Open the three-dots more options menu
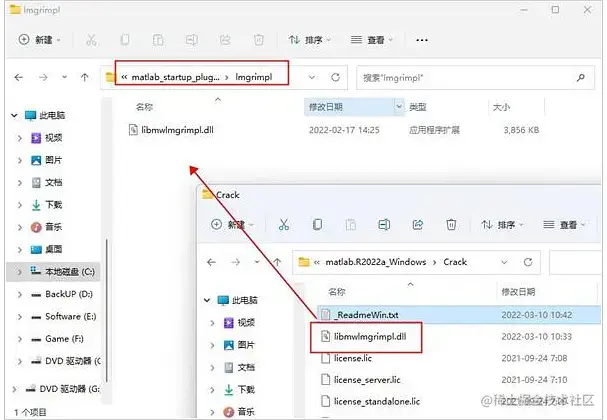Image resolution: width=607 pixels, height=420 pixels. (x=422, y=40)
